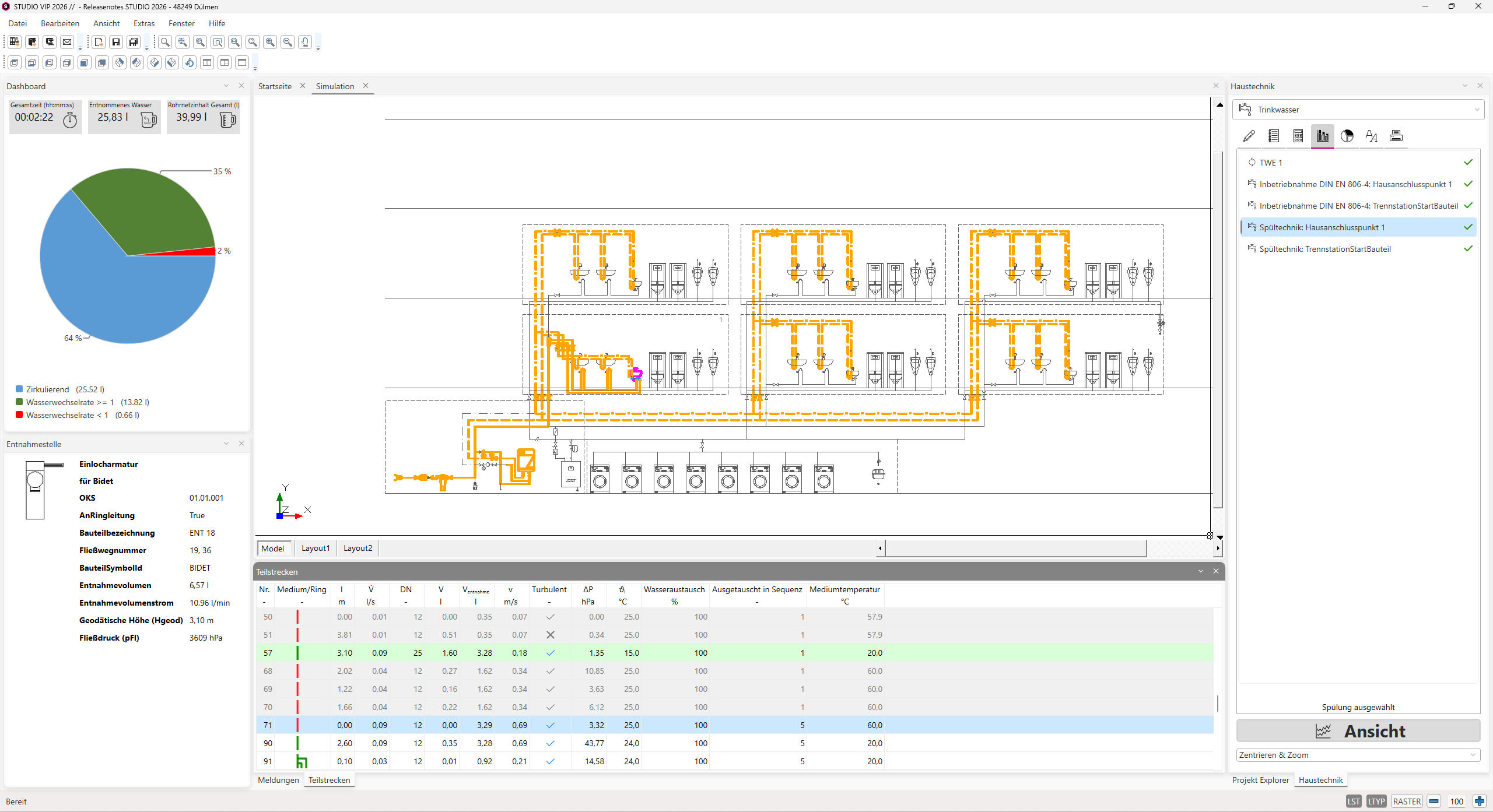Toggle the LST status bar button
Screen dimensions: 1493x812
tap(1354, 801)
